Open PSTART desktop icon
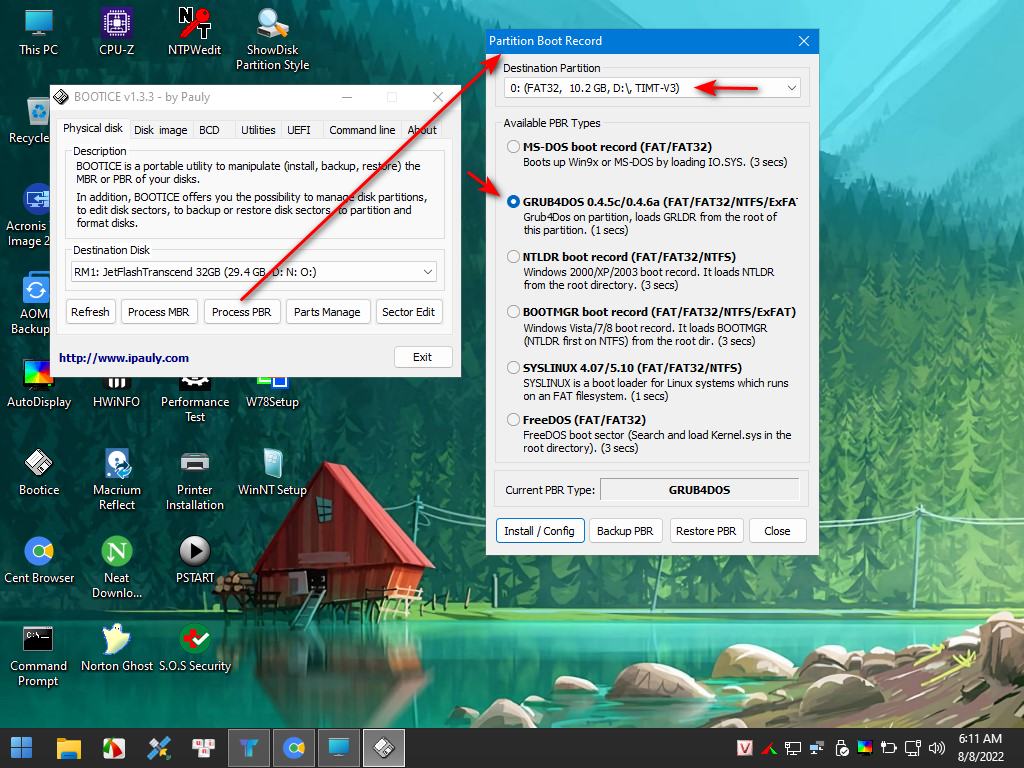1024x768 pixels. click(195, 560)
